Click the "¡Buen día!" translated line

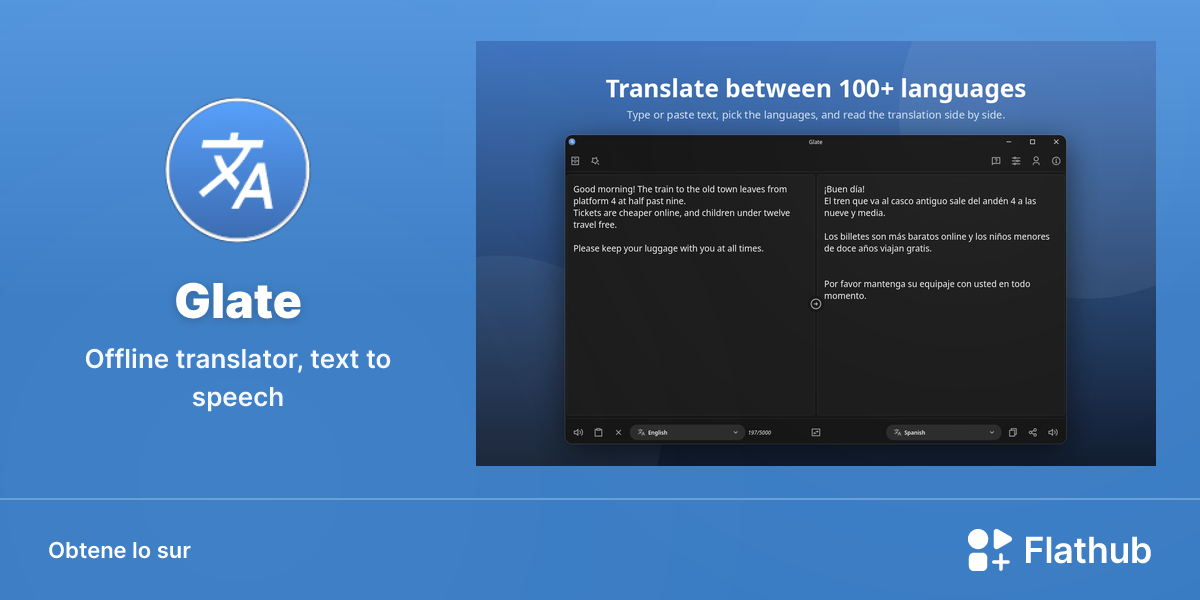point(844,189)
